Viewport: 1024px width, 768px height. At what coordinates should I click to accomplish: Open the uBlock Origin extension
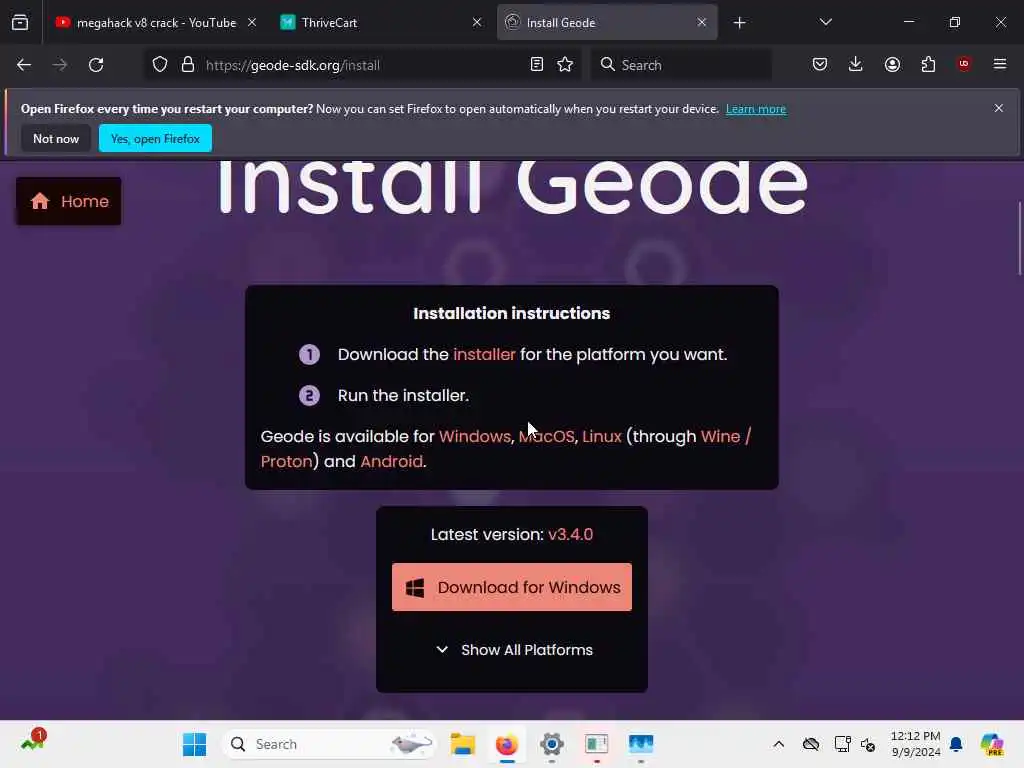pos(964,64)
